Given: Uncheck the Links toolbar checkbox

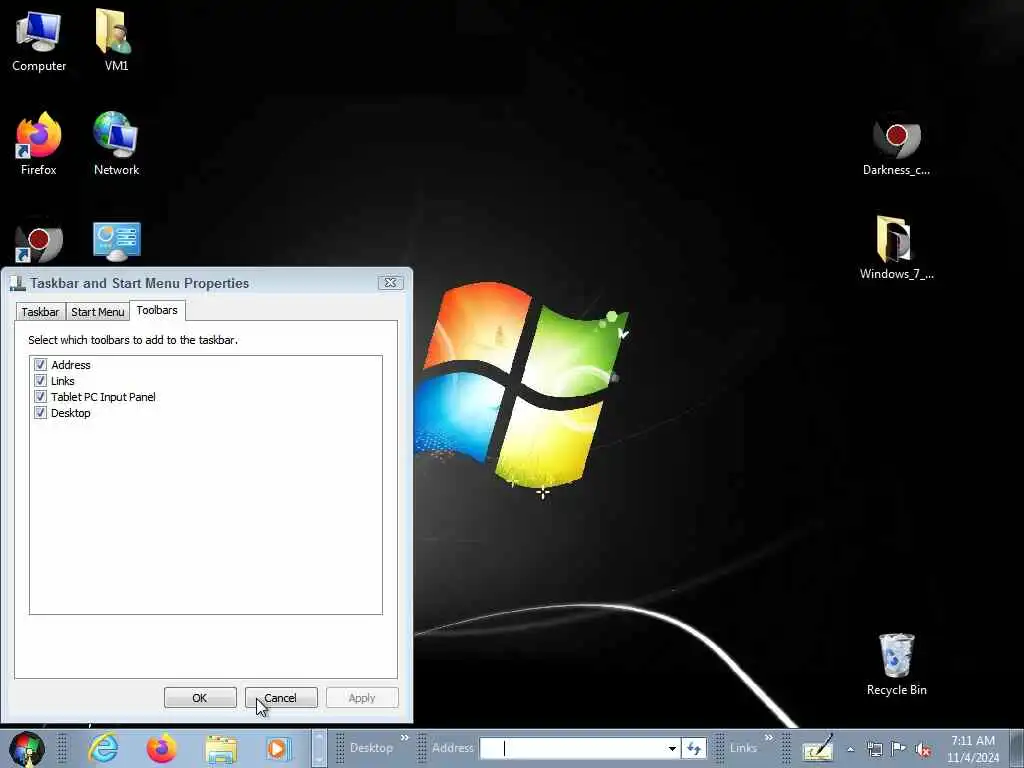Looking at the screenshot, I should 40,380.
